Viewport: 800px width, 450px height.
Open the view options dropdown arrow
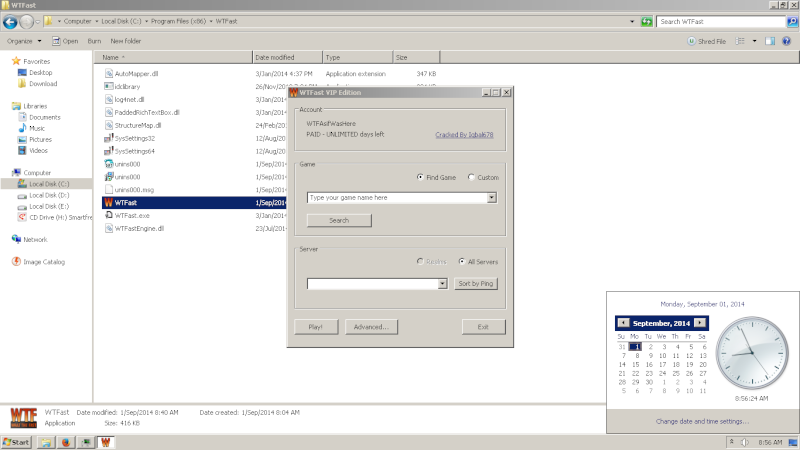click(754, 41)
